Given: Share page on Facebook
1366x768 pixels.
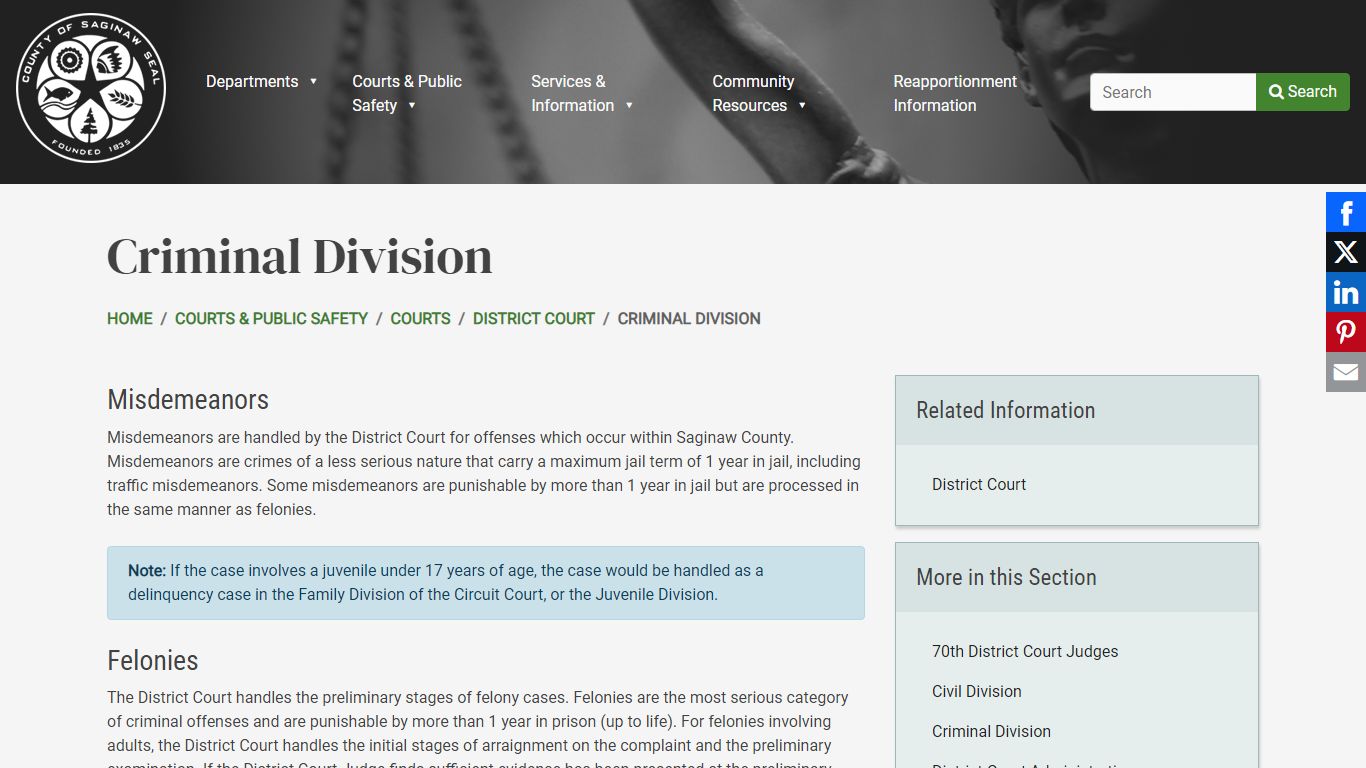Looking at the screenshot, I should pos(1346,212).
